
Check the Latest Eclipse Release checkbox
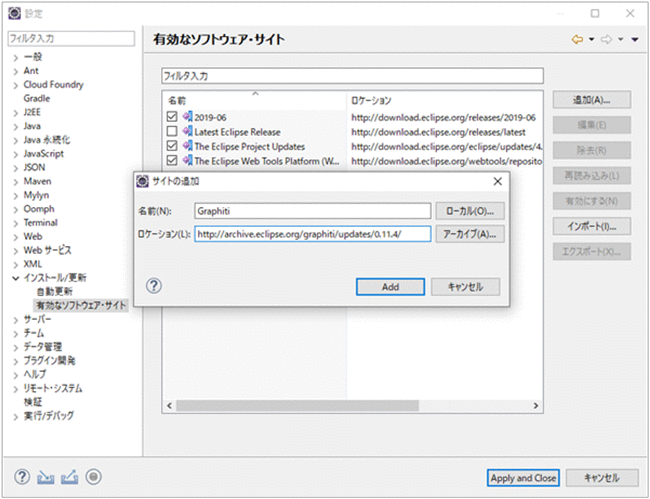172,131
